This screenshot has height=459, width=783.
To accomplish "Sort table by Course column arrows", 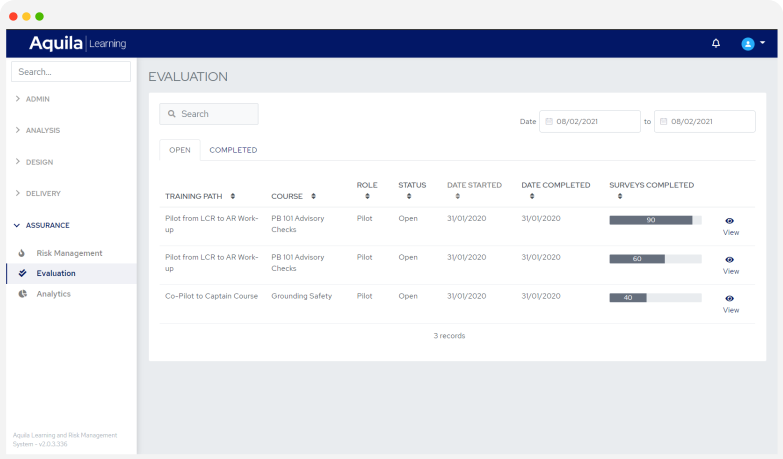I will 312,197.
